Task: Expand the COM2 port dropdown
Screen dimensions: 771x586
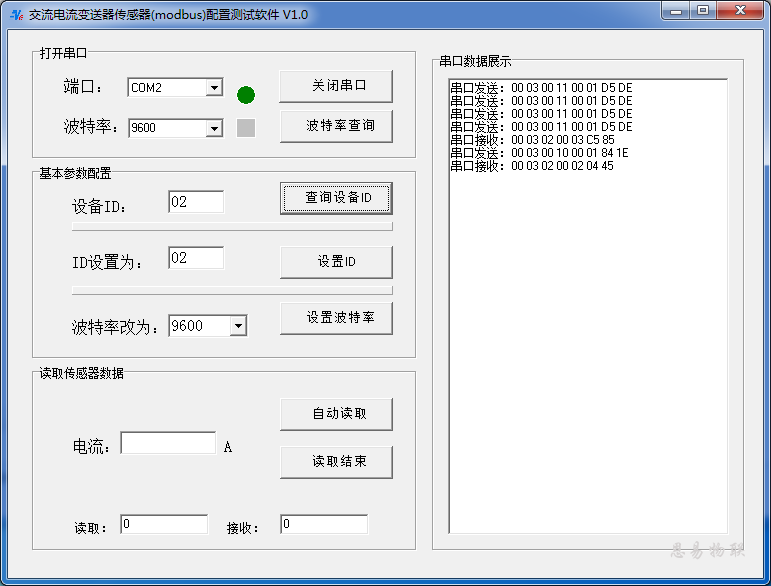Action: point(214,88)
